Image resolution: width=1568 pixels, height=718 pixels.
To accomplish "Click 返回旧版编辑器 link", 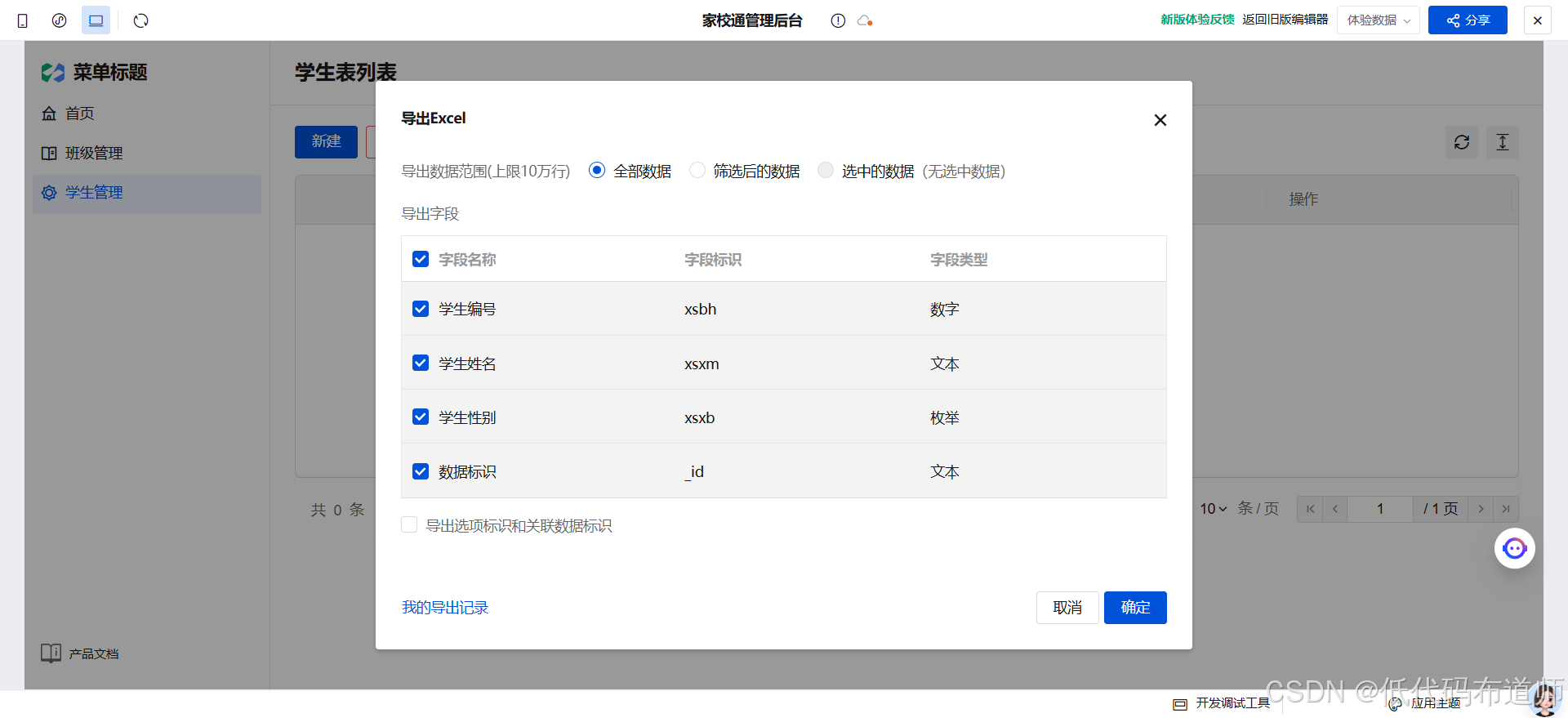I will tap(1285, 20).
